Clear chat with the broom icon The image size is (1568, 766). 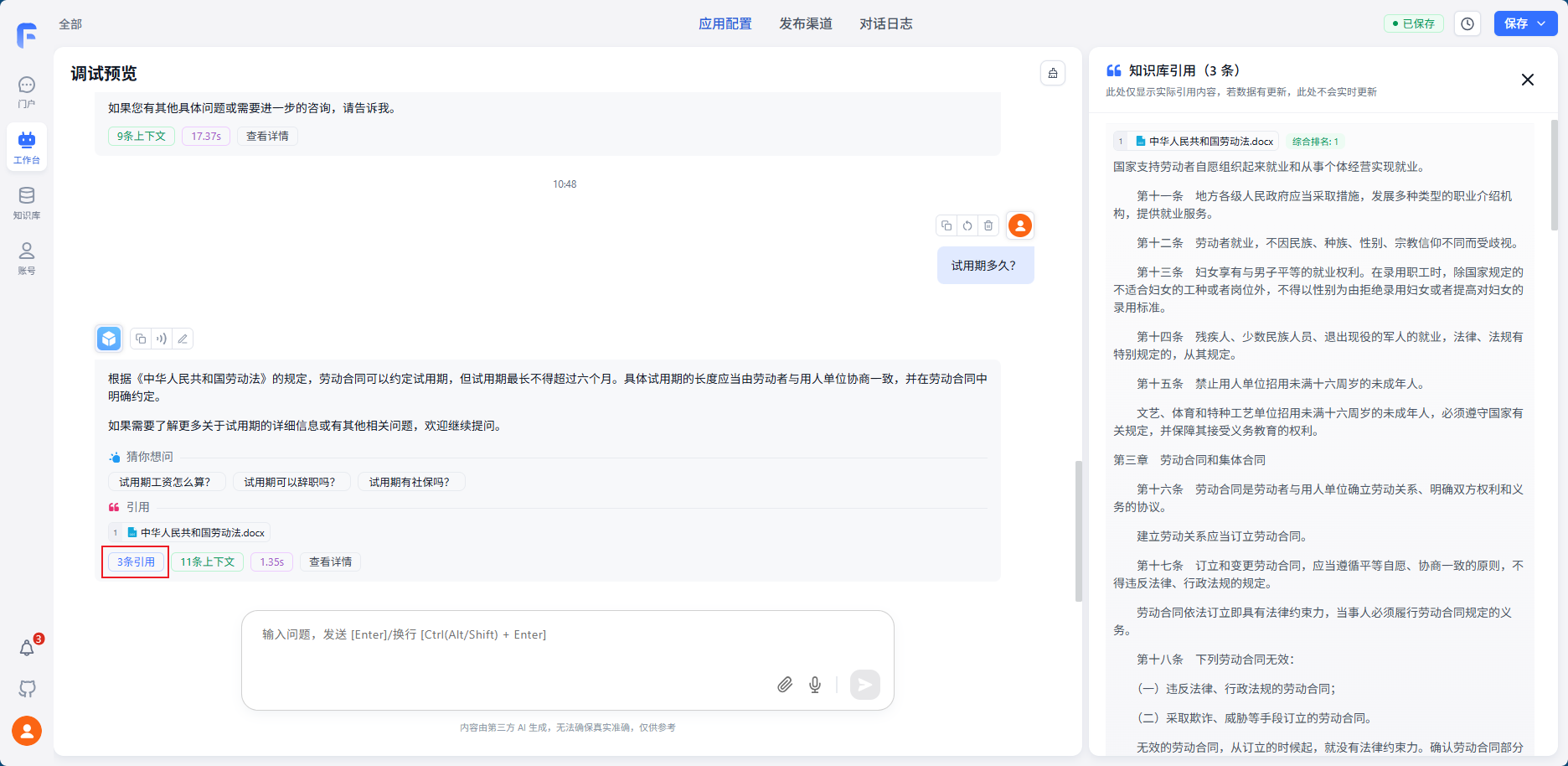1053,74
